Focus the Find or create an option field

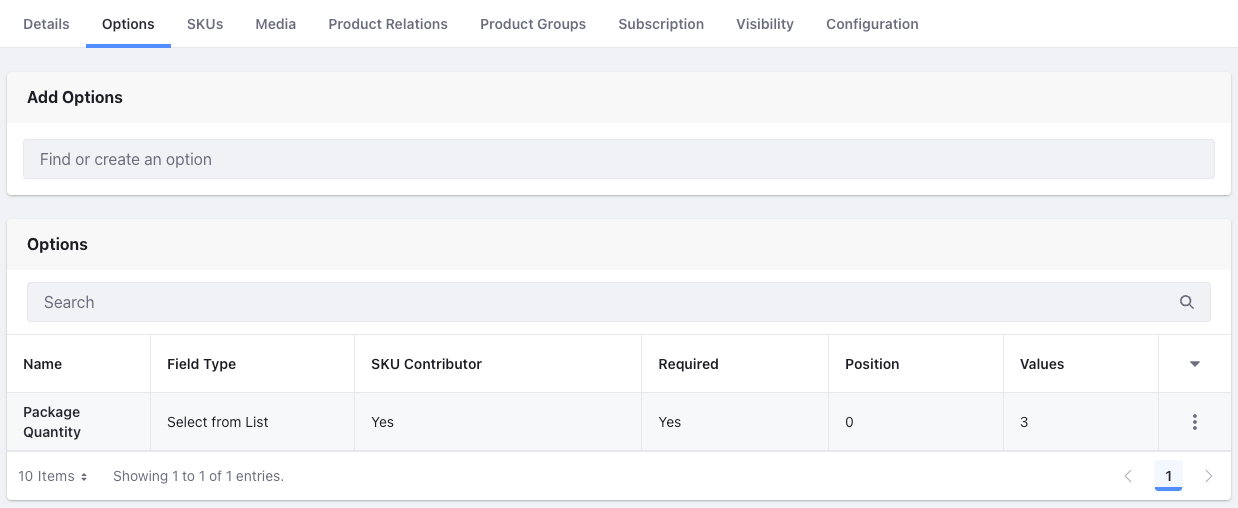pyautogui.click(x=619, y=159)
